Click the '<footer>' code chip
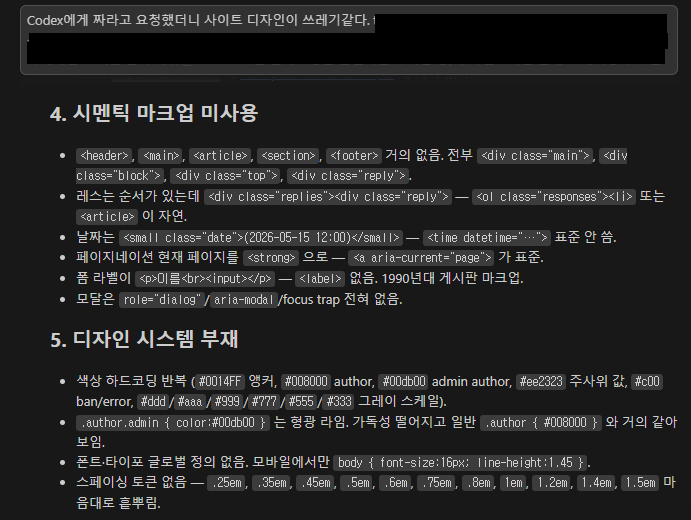 point(354,156)
